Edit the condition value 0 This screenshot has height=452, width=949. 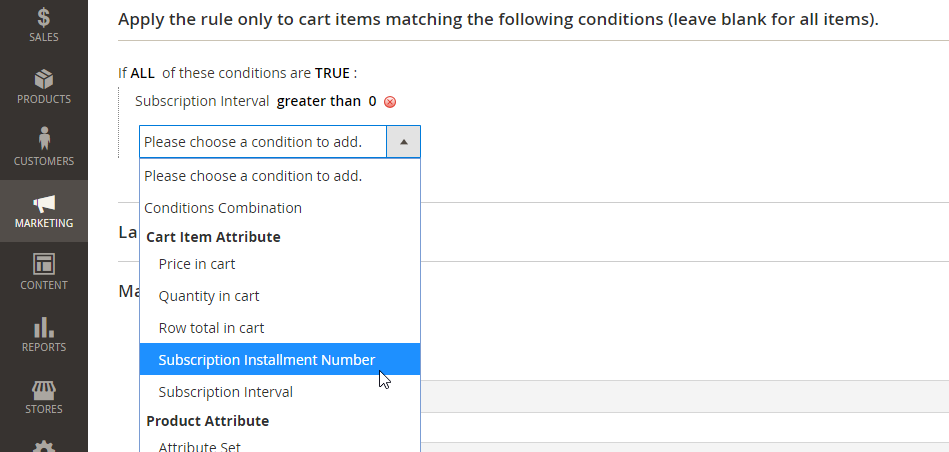click(x=372, y=101)
